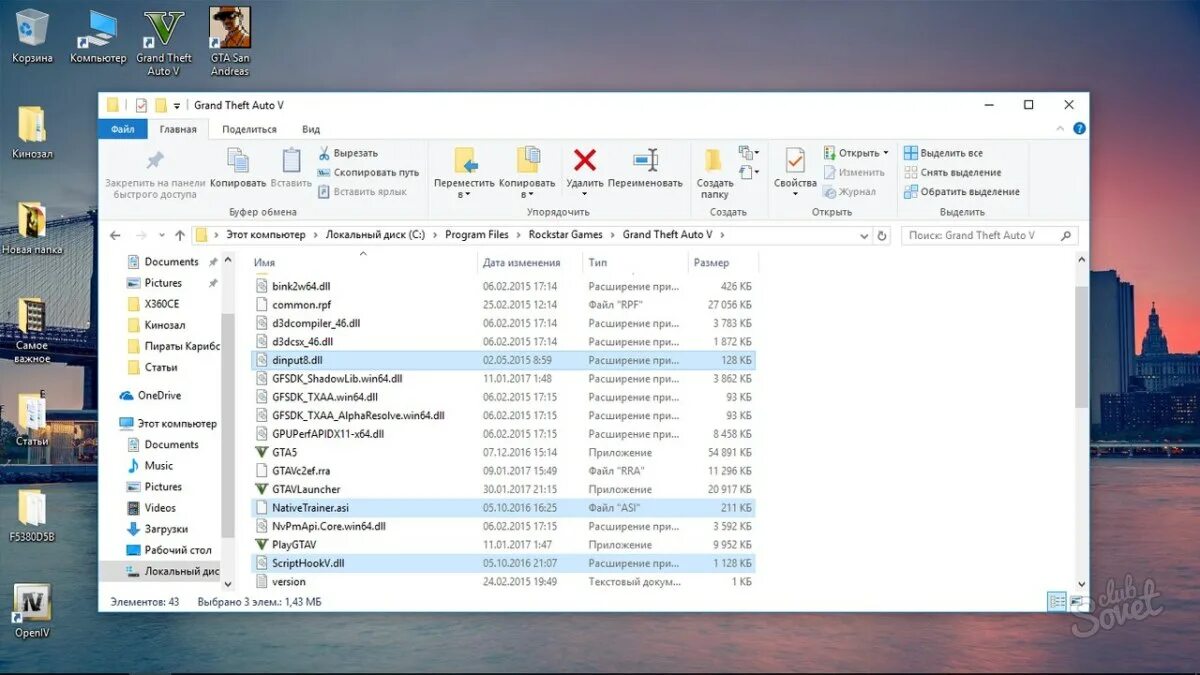Click Журнал (History) in ribbon

point(850,191)
